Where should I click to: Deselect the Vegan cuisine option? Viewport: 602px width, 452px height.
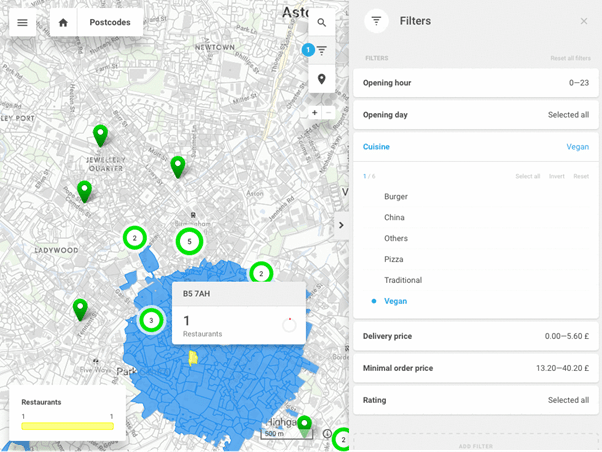[395, 301]
